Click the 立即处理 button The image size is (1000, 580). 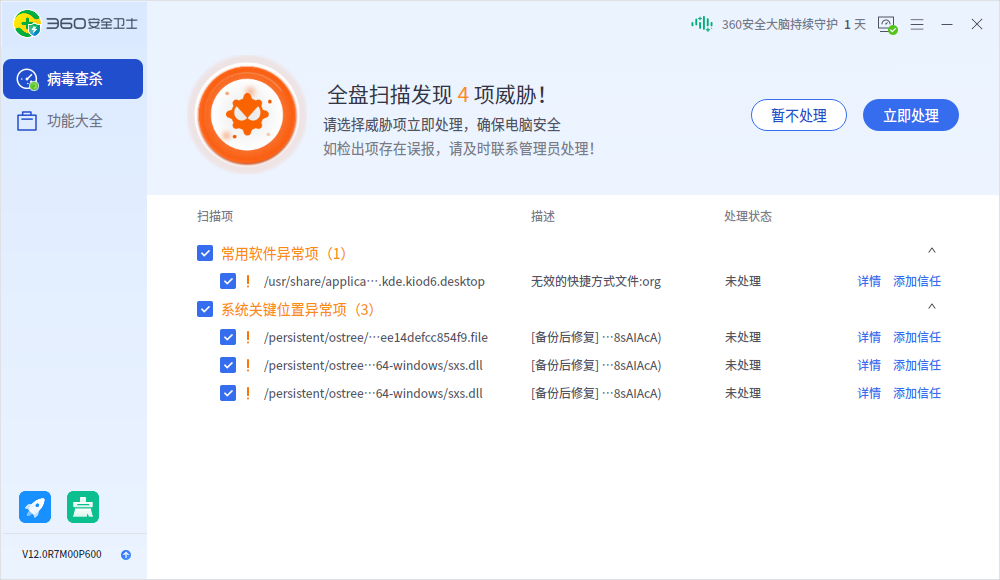pyautogui.click(x=911, y=115)
